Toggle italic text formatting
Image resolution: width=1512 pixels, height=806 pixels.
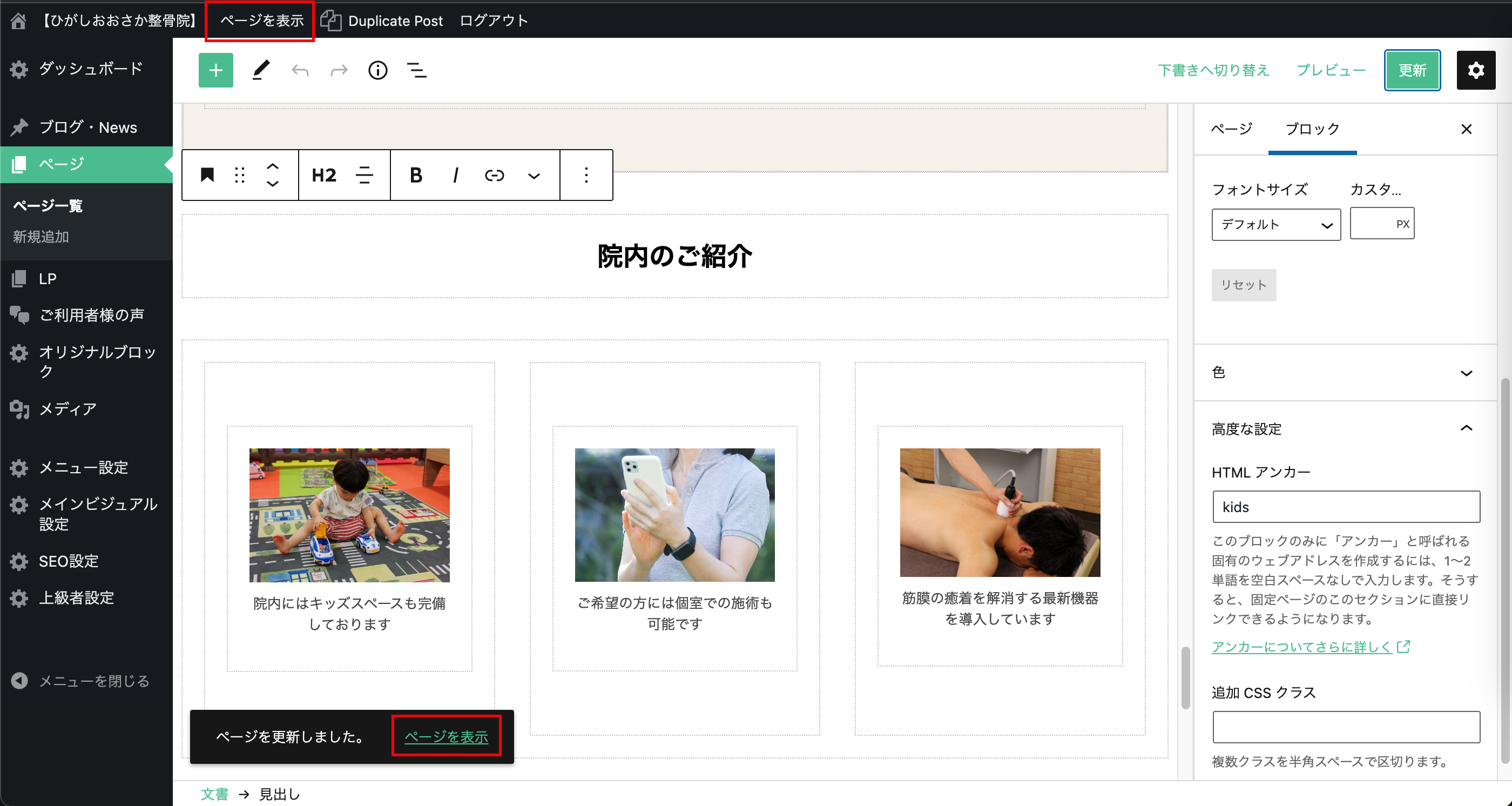pyautogui.click(x=455, y=175)
